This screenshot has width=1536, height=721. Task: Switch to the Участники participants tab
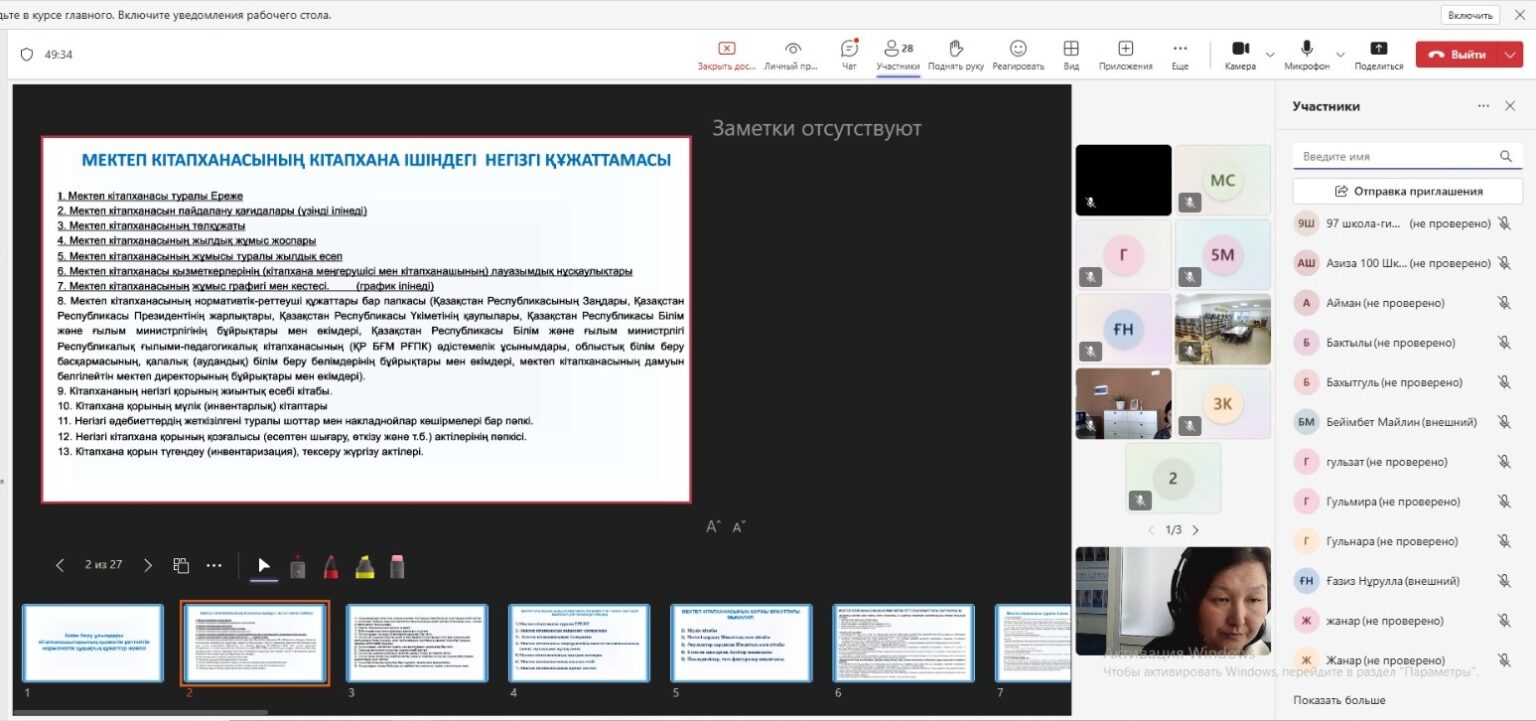(x=897, y=54)
